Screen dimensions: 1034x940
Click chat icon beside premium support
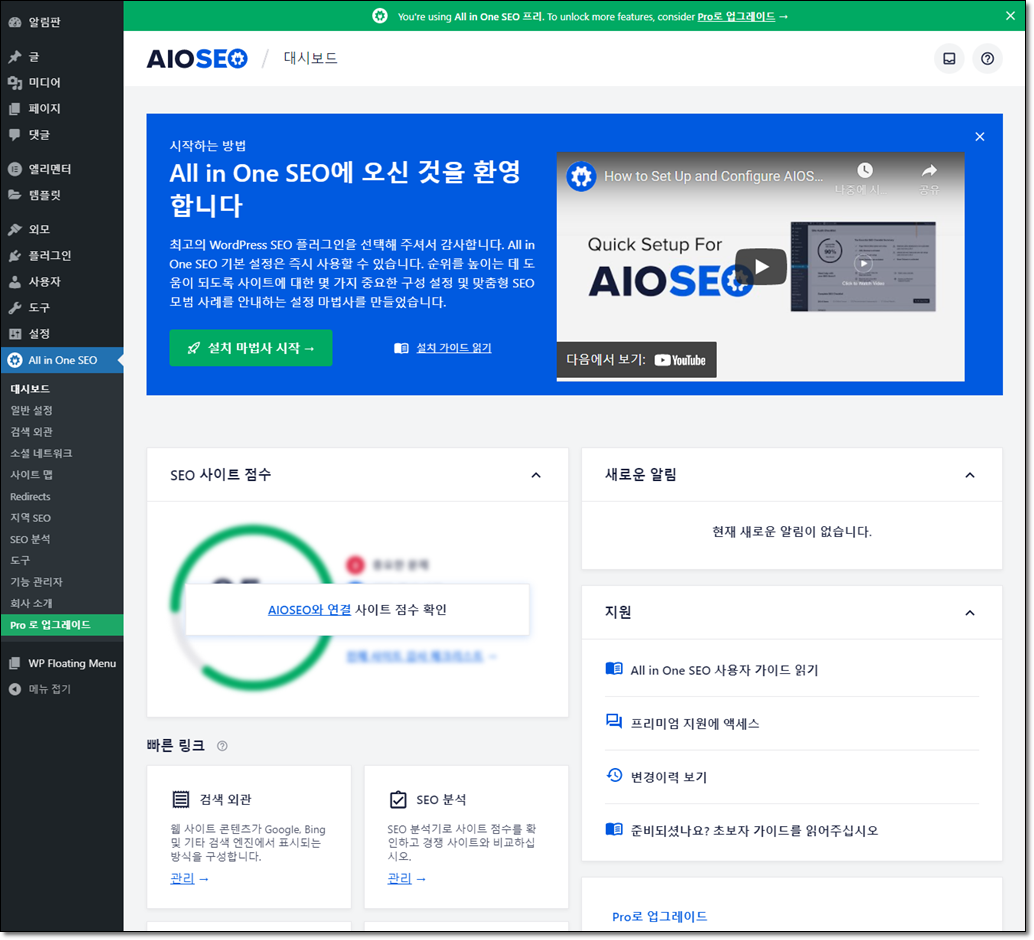pos(614,722)
